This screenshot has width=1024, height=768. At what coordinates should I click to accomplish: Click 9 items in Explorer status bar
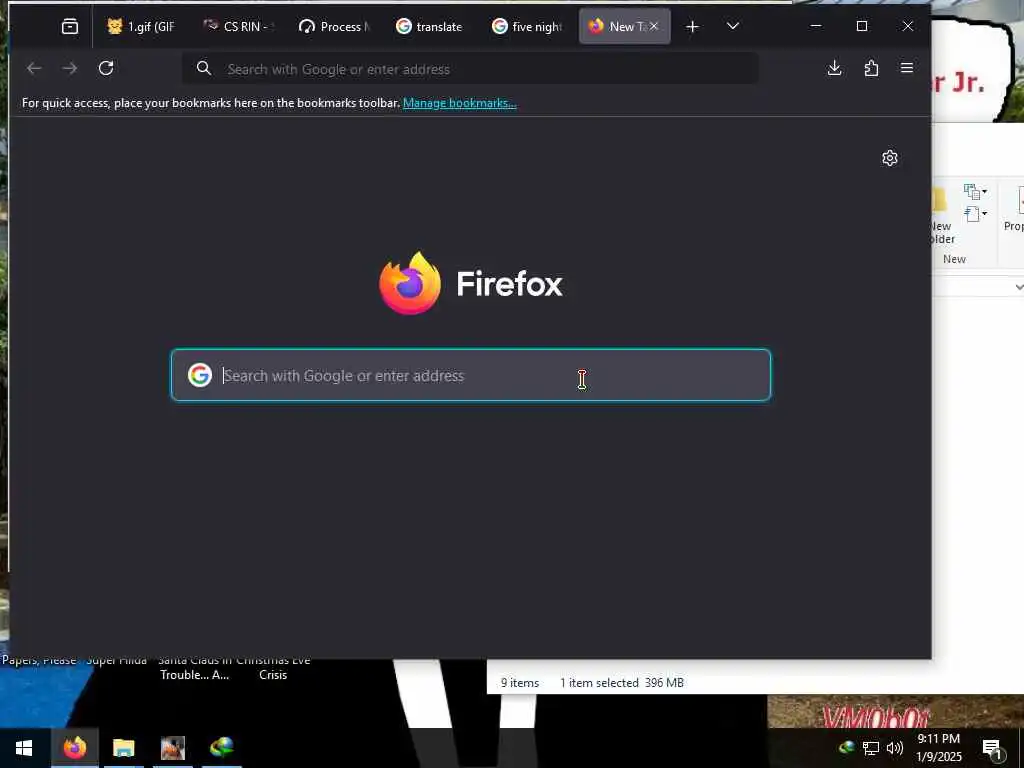[x=520, y=682]
